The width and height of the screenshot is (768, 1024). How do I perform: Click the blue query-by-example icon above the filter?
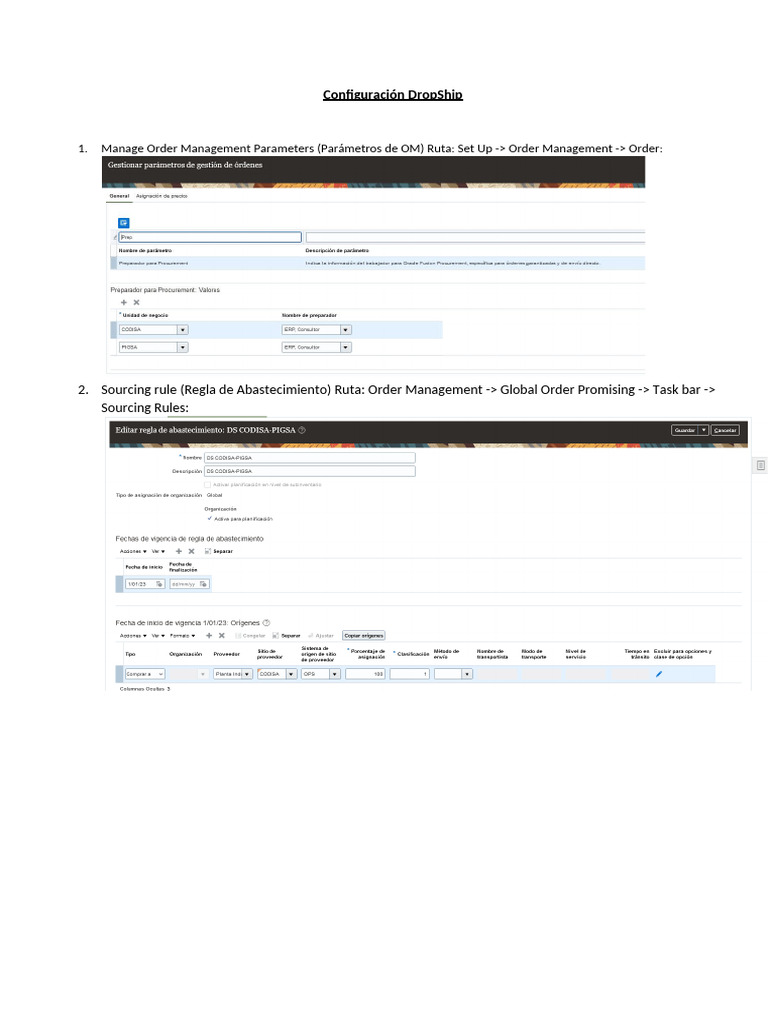123,223
